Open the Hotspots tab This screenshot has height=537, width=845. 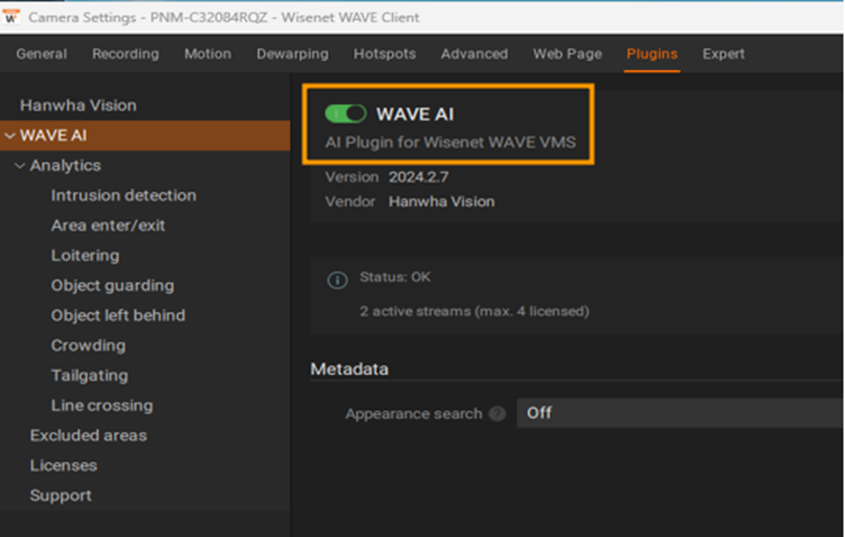[385, 54]
